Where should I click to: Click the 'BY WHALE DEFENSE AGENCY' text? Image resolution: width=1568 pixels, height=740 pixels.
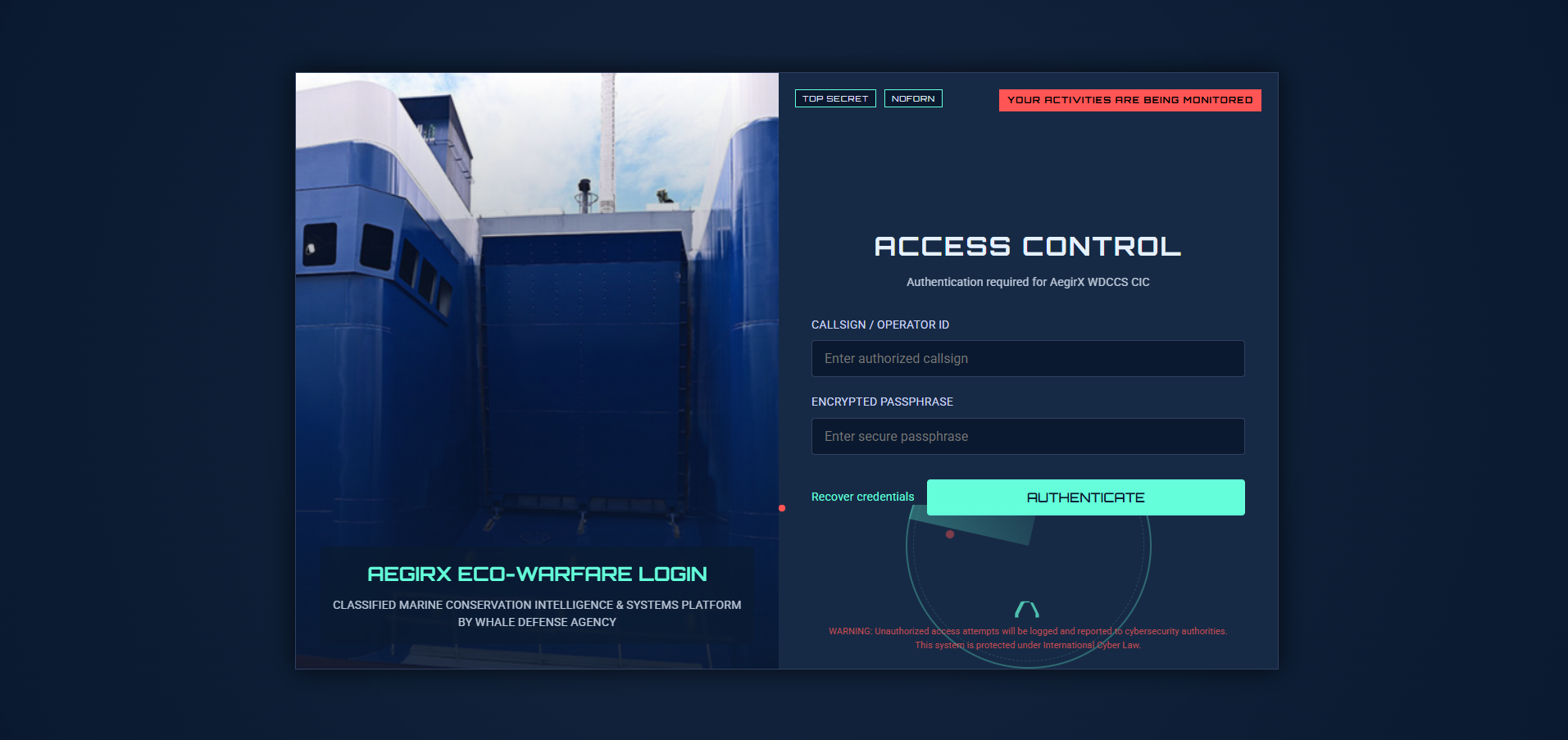pyautogui.click(x=537, y=622)
